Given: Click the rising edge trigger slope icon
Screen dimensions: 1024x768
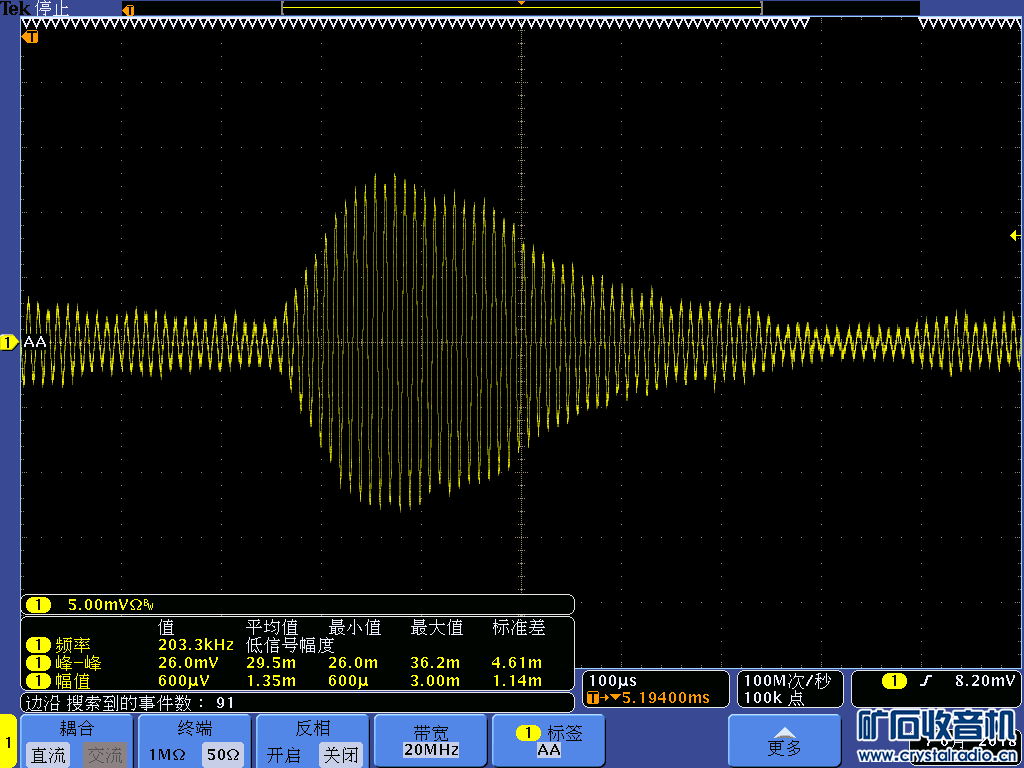Looking at the screenshot, I should (x=926, y=681).
